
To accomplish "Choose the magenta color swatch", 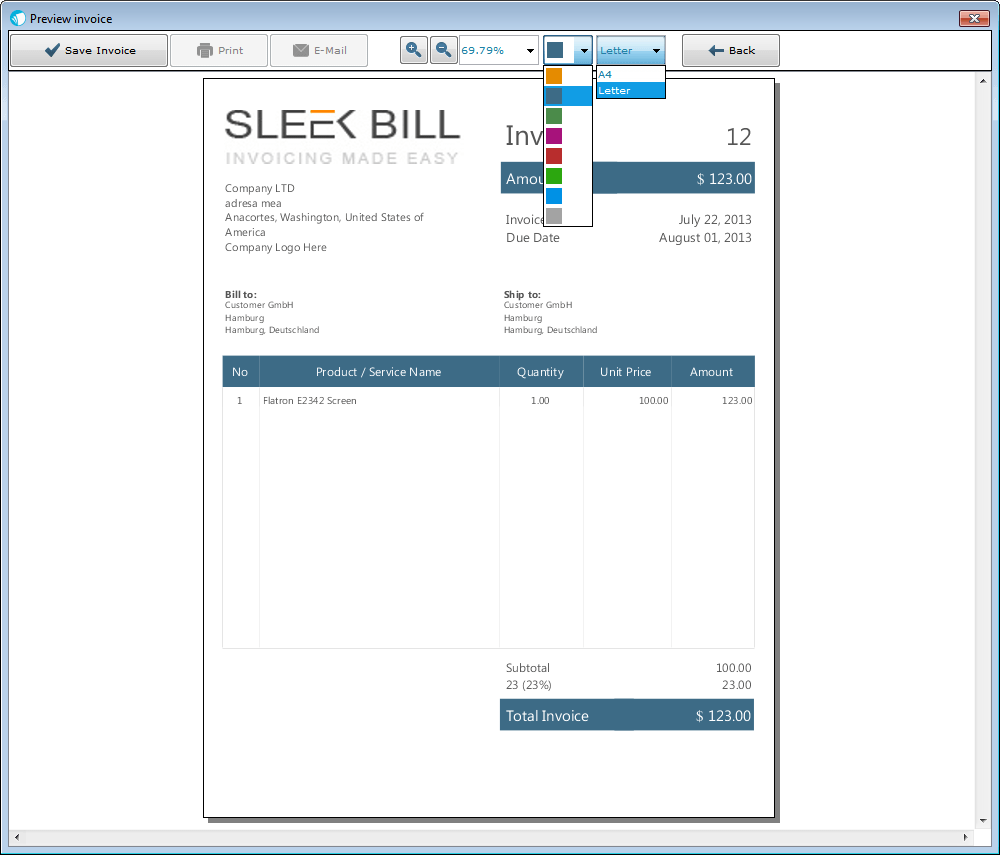I will tap(554, 136).
